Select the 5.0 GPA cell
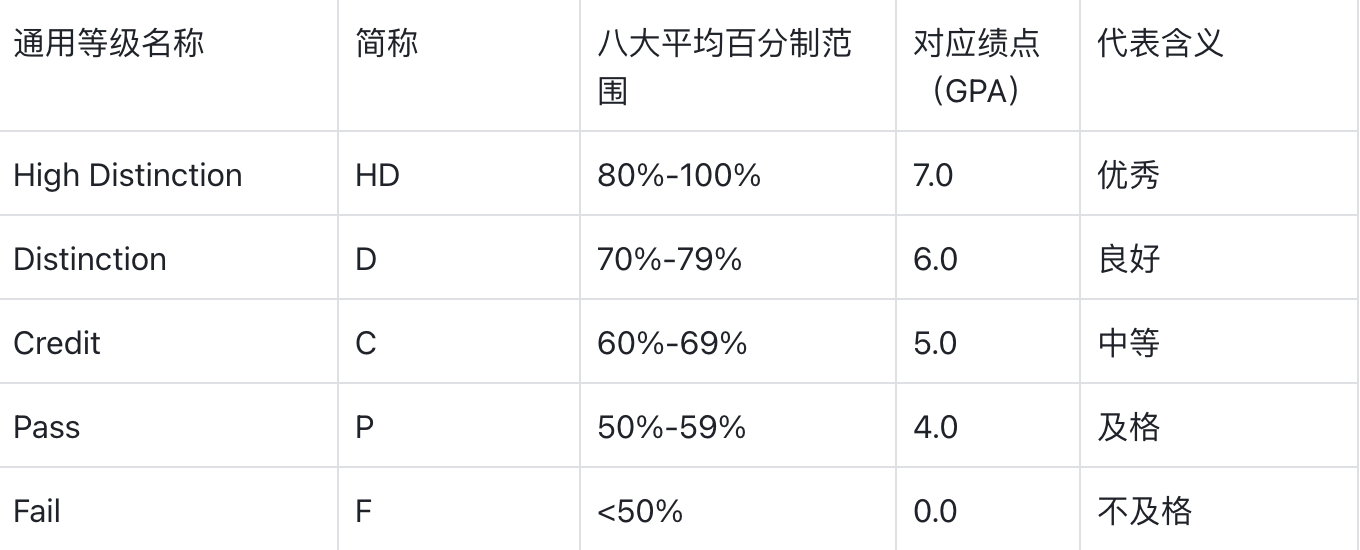Screen dimensions: 1360x550 [935, 344]
